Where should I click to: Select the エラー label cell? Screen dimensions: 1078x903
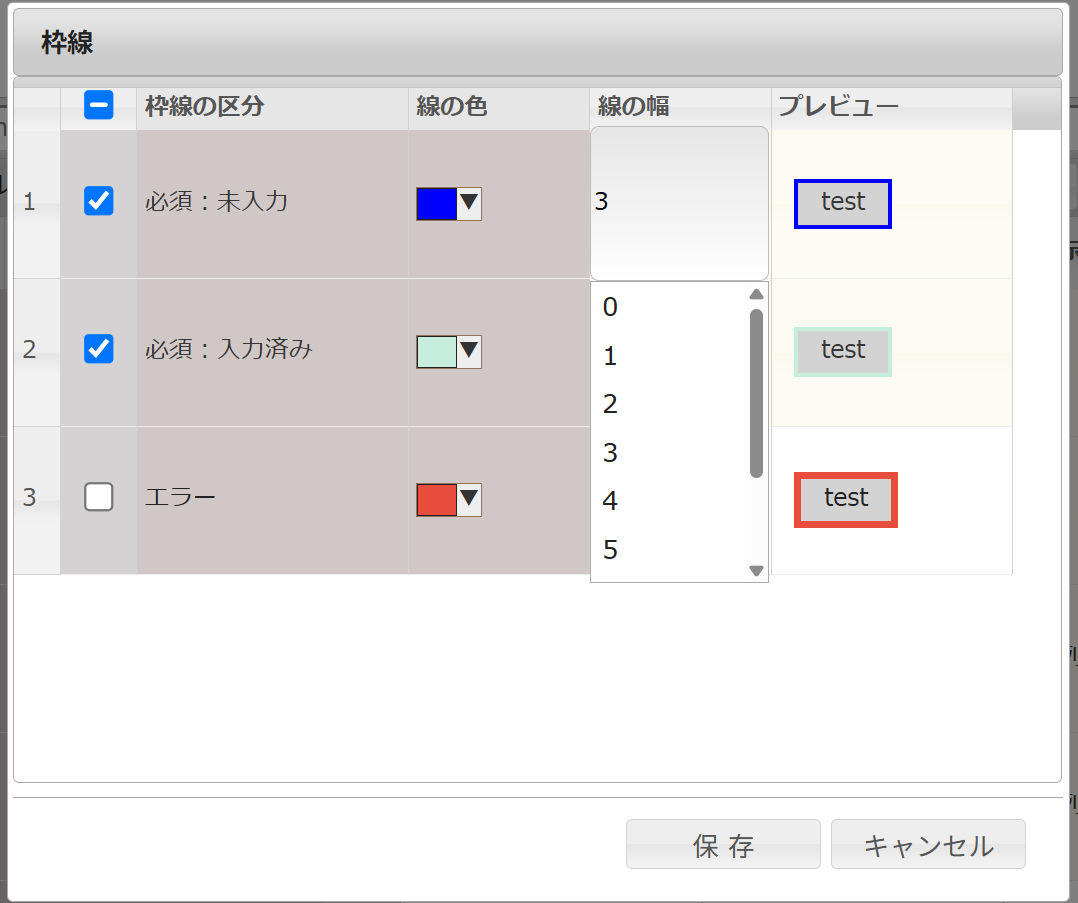[x=272, y=500]
